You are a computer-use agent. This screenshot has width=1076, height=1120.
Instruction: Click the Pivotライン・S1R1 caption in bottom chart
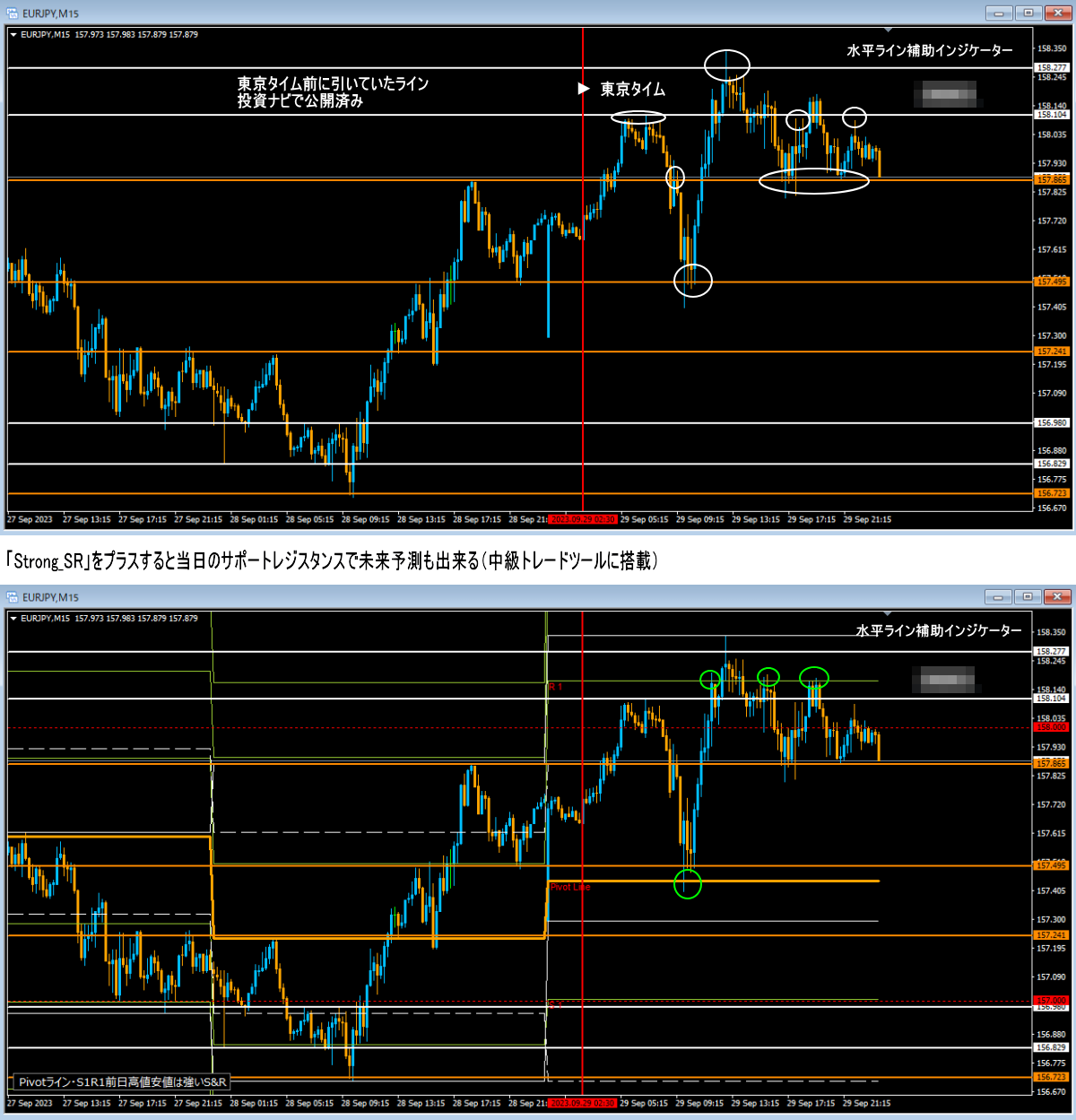(122, 1082)
